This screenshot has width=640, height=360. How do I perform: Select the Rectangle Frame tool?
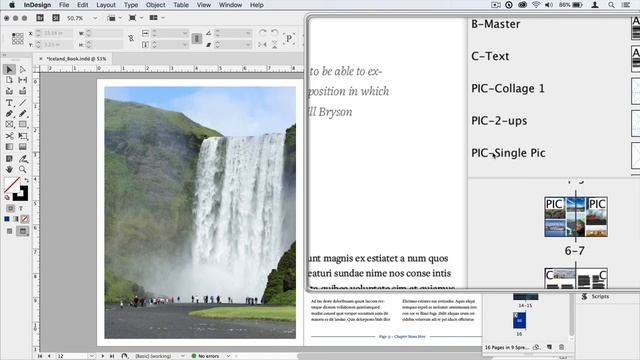[9, 124]
